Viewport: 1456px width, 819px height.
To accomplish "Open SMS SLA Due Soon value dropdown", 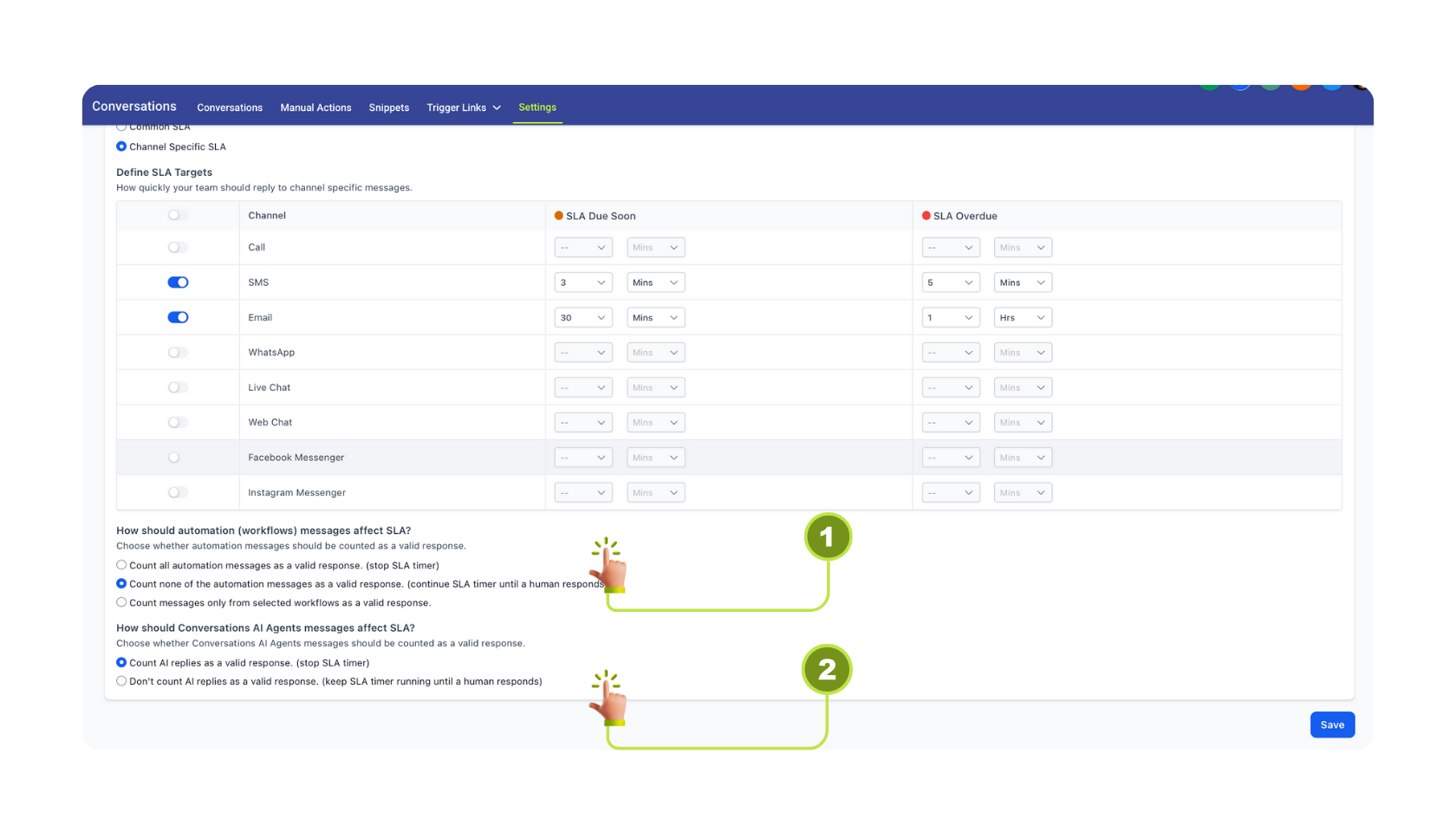I will (582, 283).
